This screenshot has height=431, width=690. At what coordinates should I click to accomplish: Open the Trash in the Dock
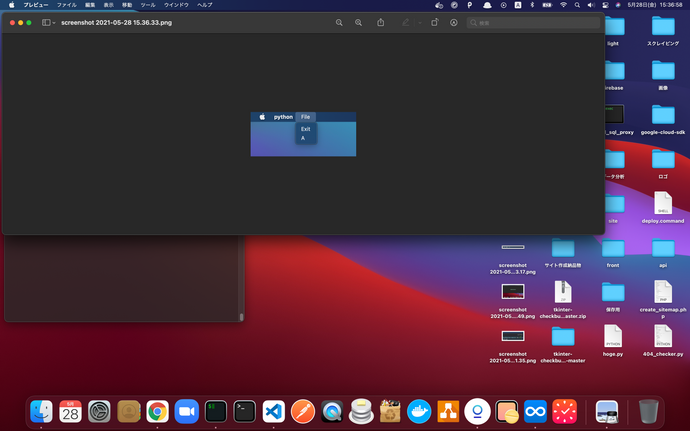(x=649, y=412)
